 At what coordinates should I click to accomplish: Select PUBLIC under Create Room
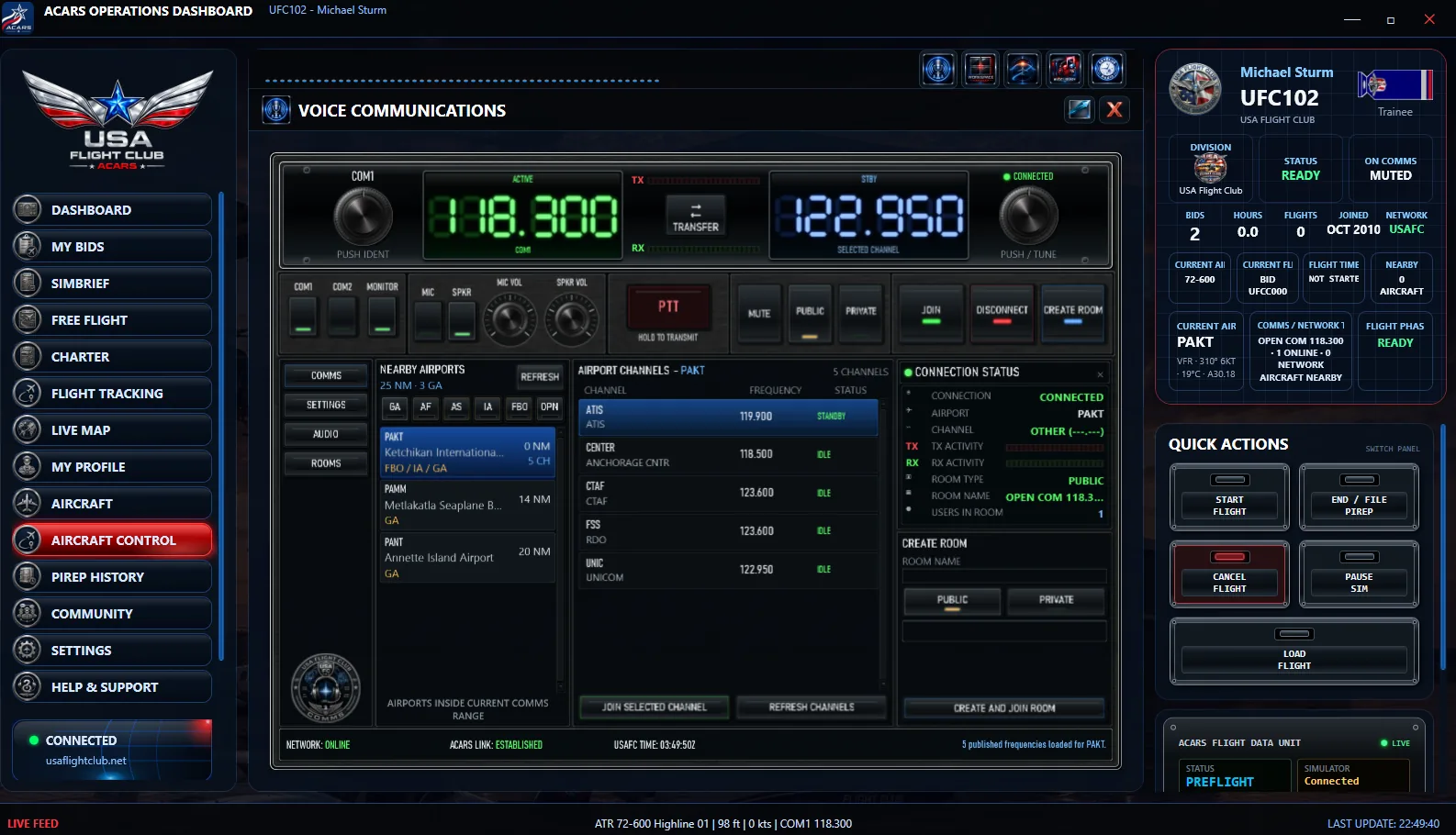point(952,601)
